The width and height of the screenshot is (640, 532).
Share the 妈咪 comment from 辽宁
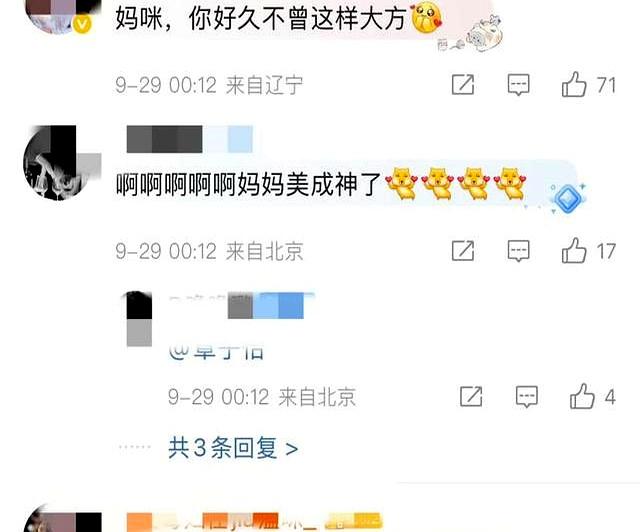point(463,85)
